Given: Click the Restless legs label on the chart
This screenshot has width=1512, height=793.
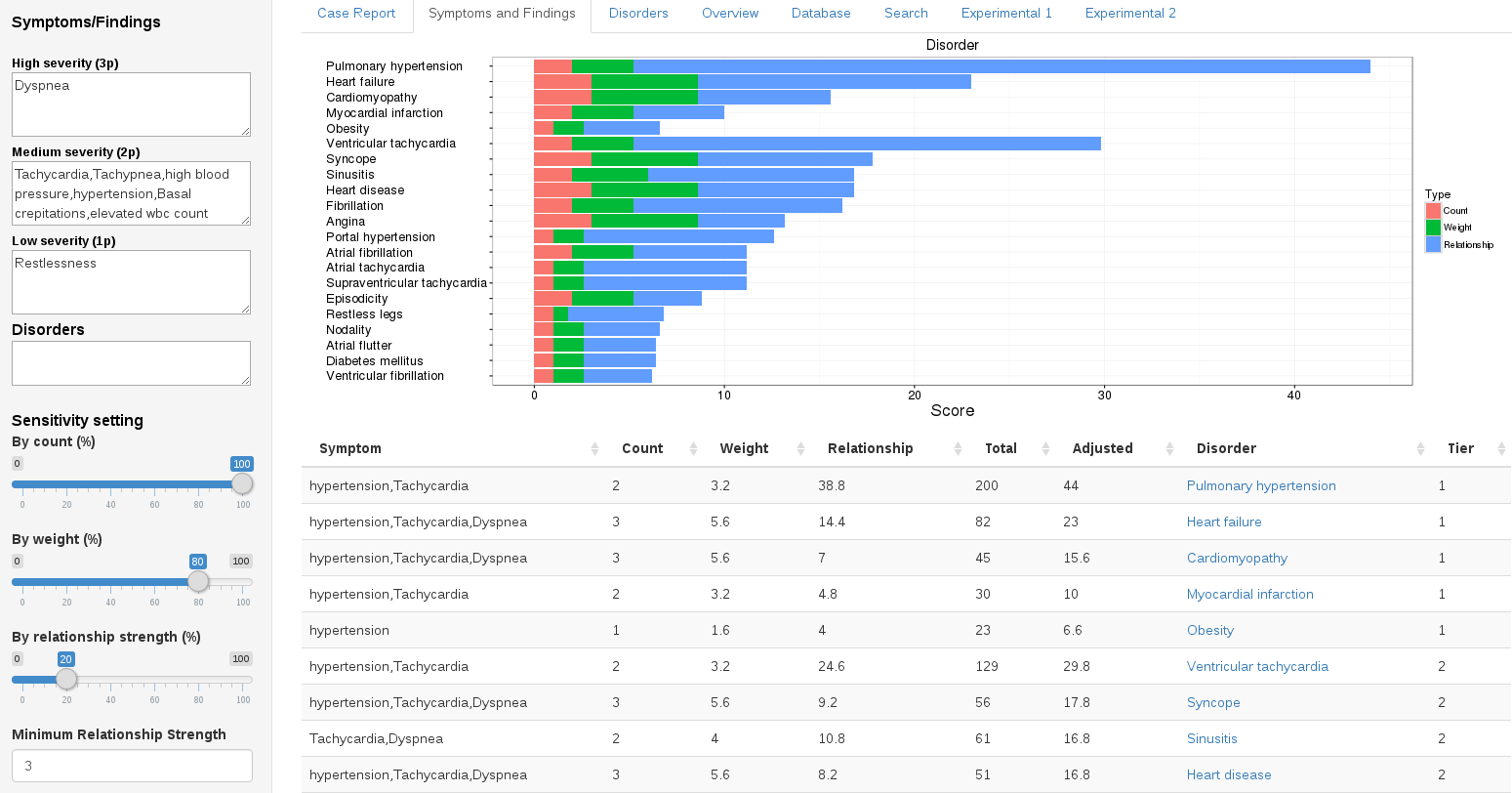Looking at the screenshot, I should tap(364, 314).
